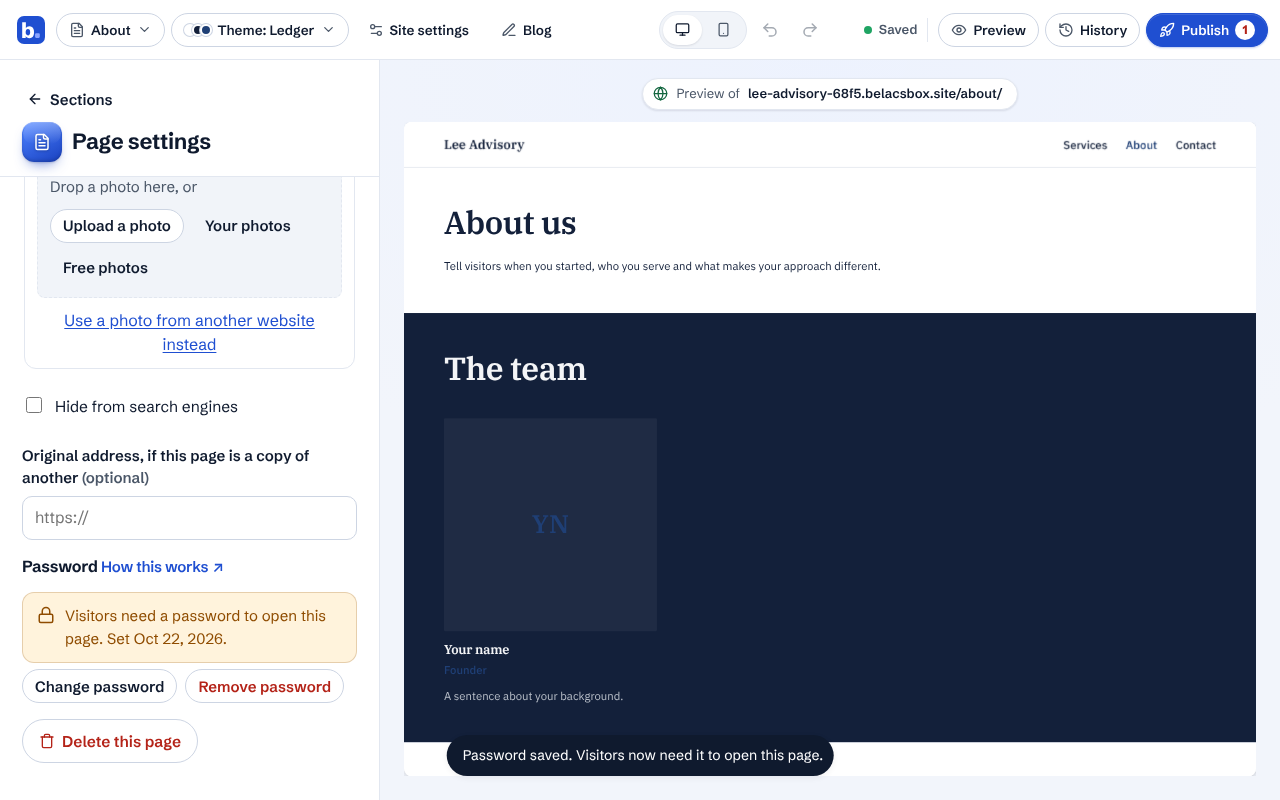Viewport: 1280px width, 800px height.
Task: Click the Saved status indicator
Action: click(890, 30)
